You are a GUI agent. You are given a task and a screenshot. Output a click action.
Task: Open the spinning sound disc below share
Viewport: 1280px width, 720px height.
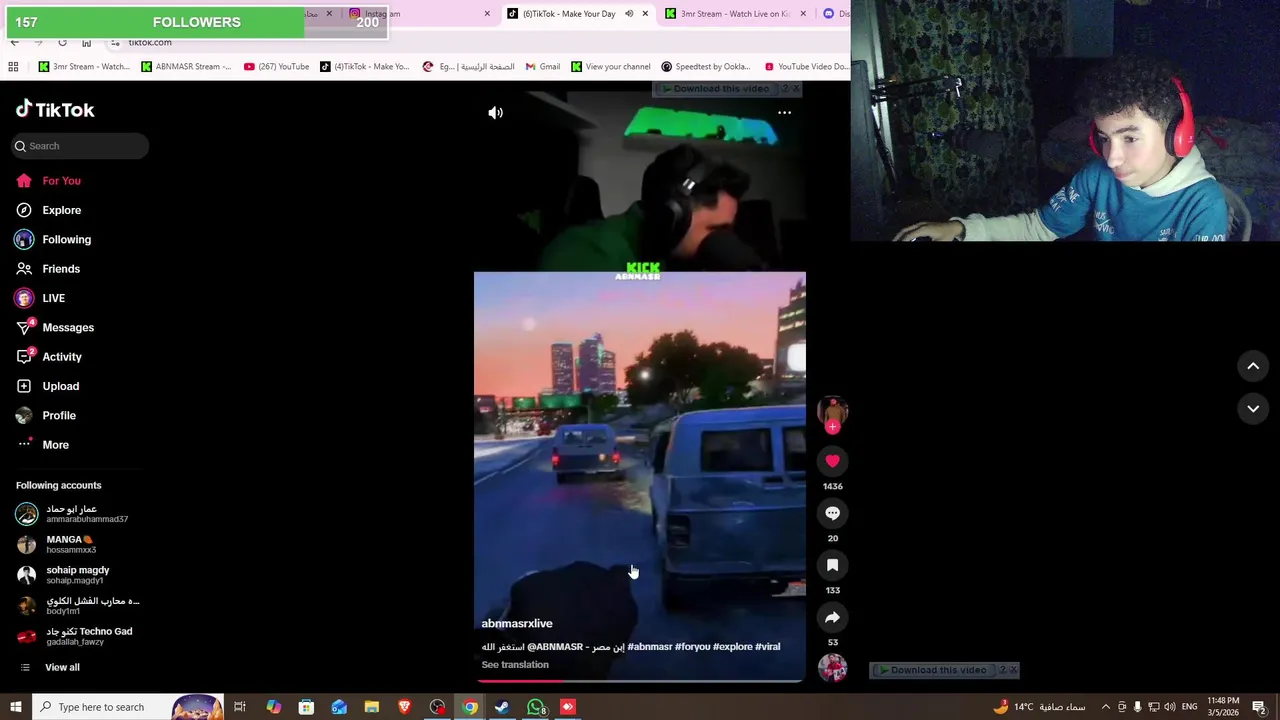(x=832, y=667)
